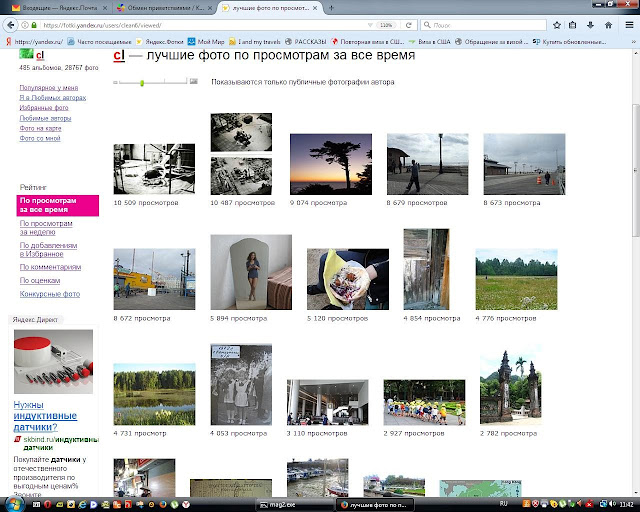Reload the page with the refresh icon

409,25
